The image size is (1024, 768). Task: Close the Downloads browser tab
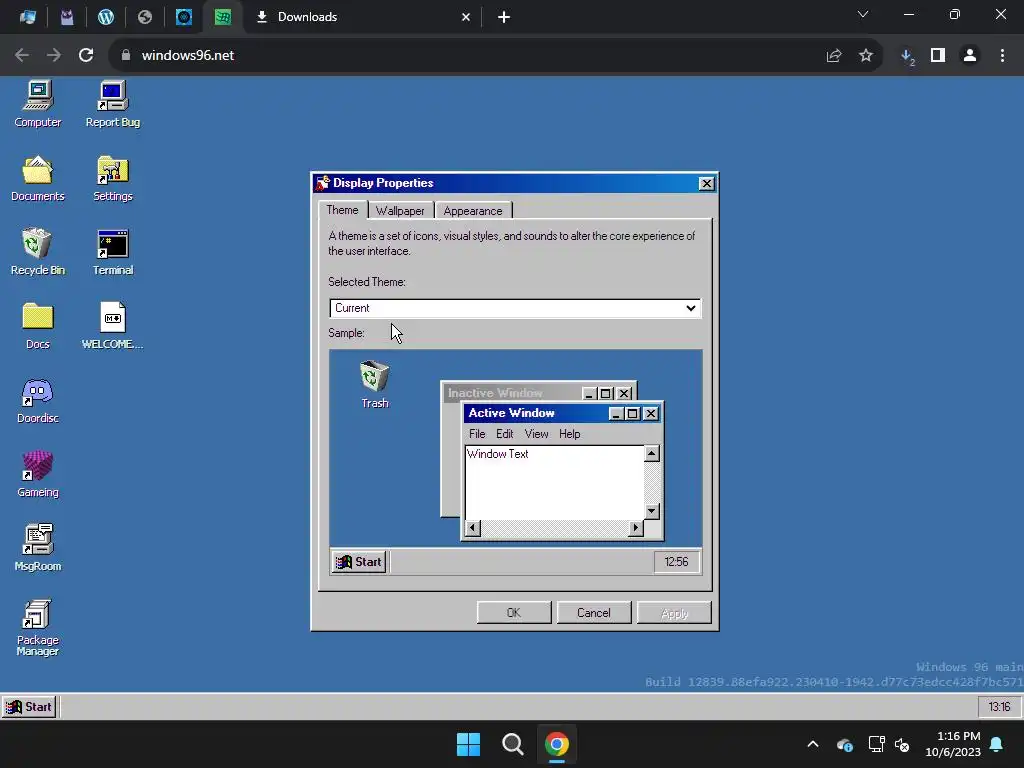pyautogui.click(x=466, y=17)
